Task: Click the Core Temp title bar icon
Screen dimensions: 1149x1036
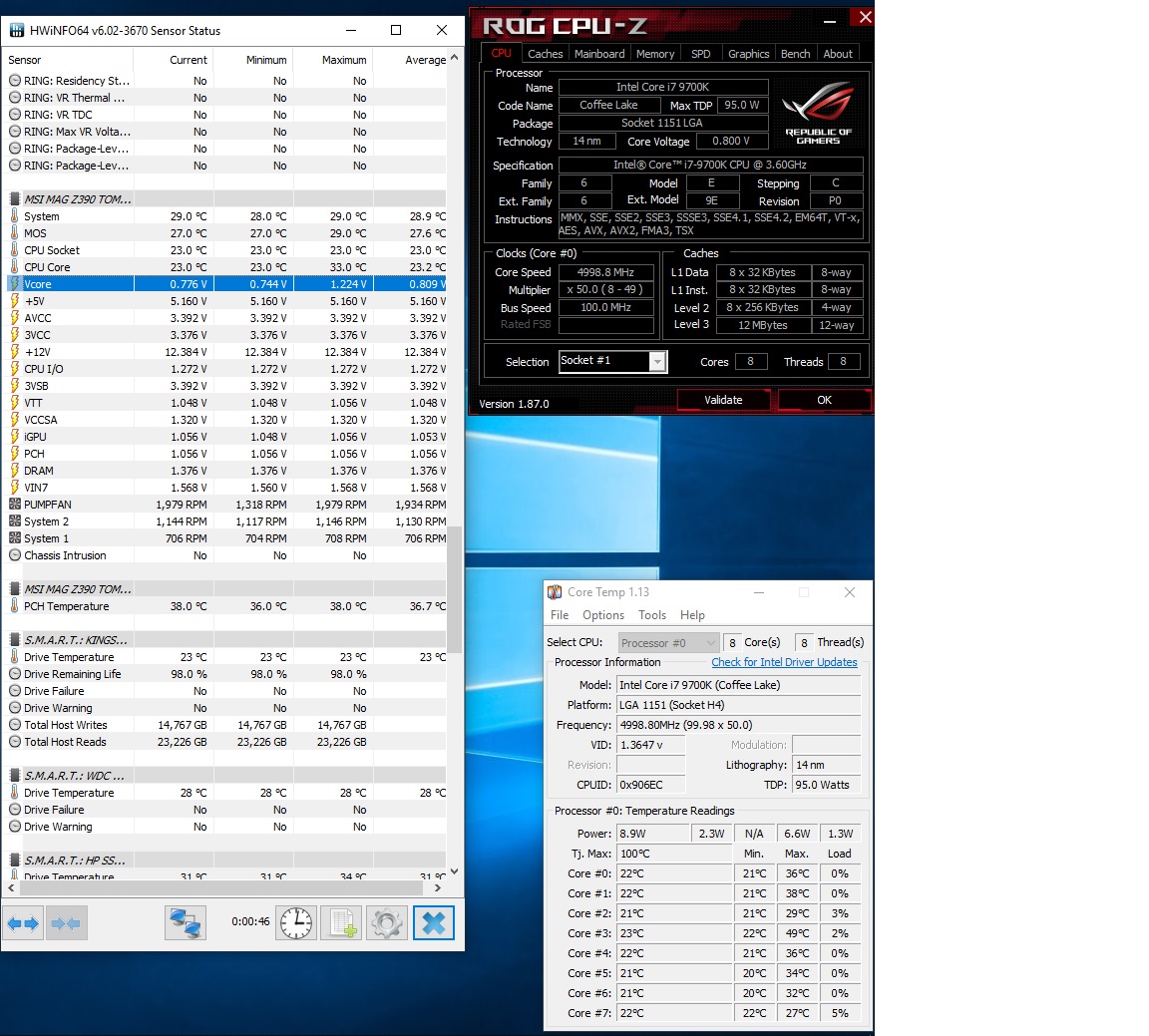Action: pos(555,592)
